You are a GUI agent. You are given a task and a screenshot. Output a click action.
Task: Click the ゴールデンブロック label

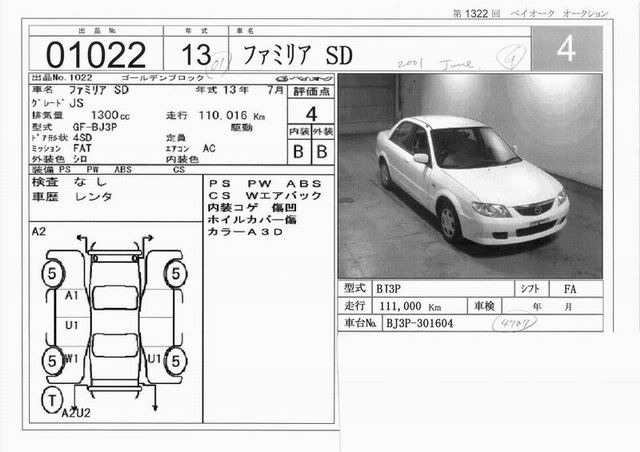[x=162, y=78]
